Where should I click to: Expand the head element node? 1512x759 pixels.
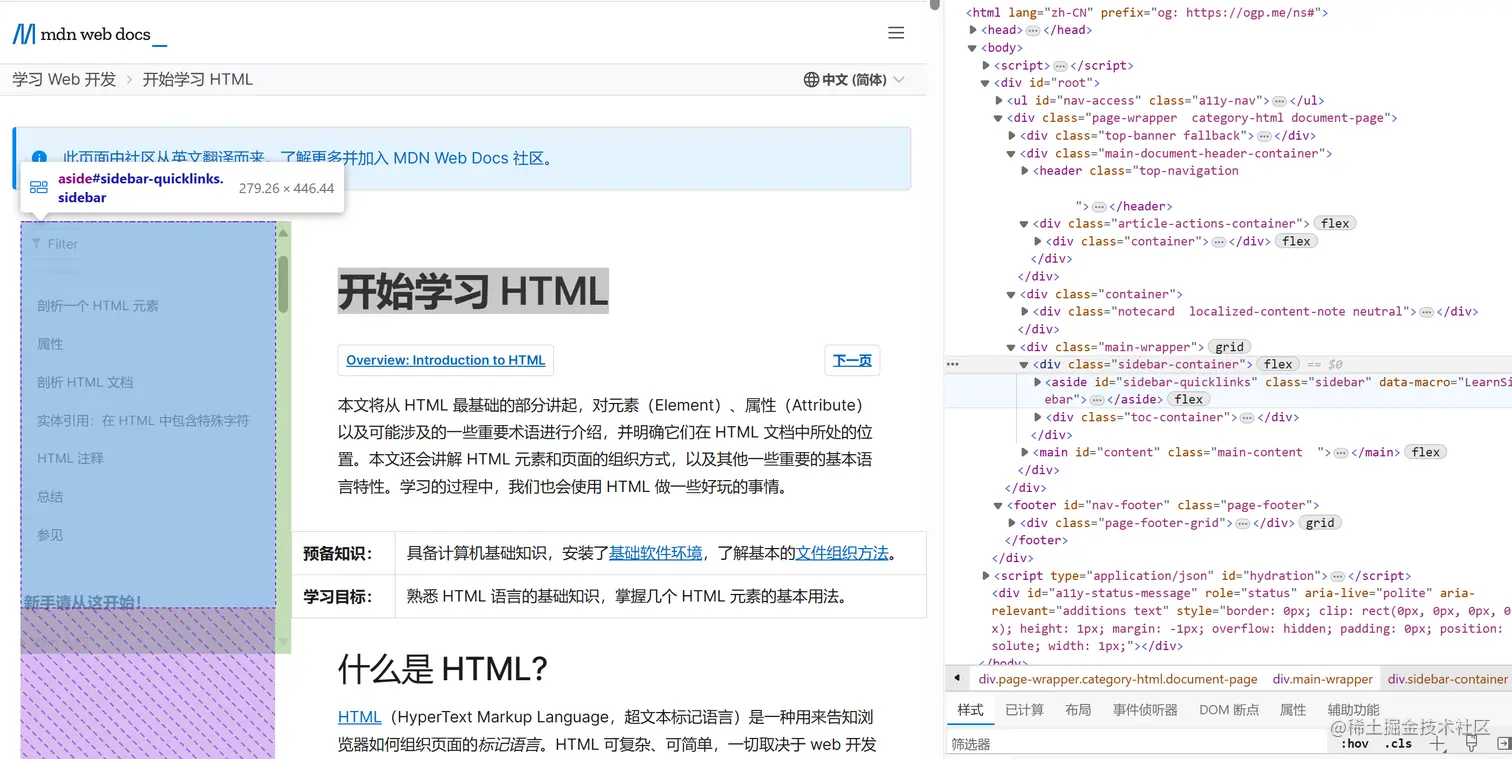tap(973, 30)
